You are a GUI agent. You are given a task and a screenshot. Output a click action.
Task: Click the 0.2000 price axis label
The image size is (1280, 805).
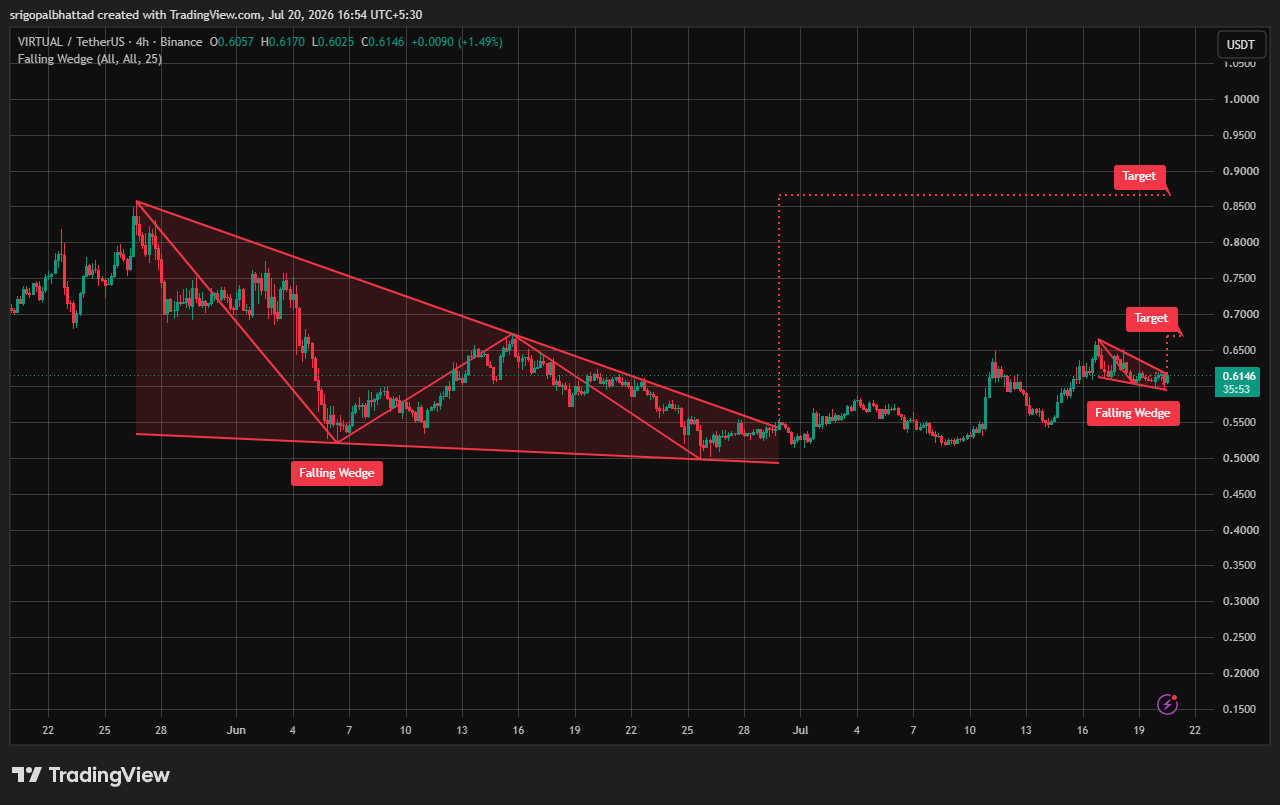pos(1241,673)
